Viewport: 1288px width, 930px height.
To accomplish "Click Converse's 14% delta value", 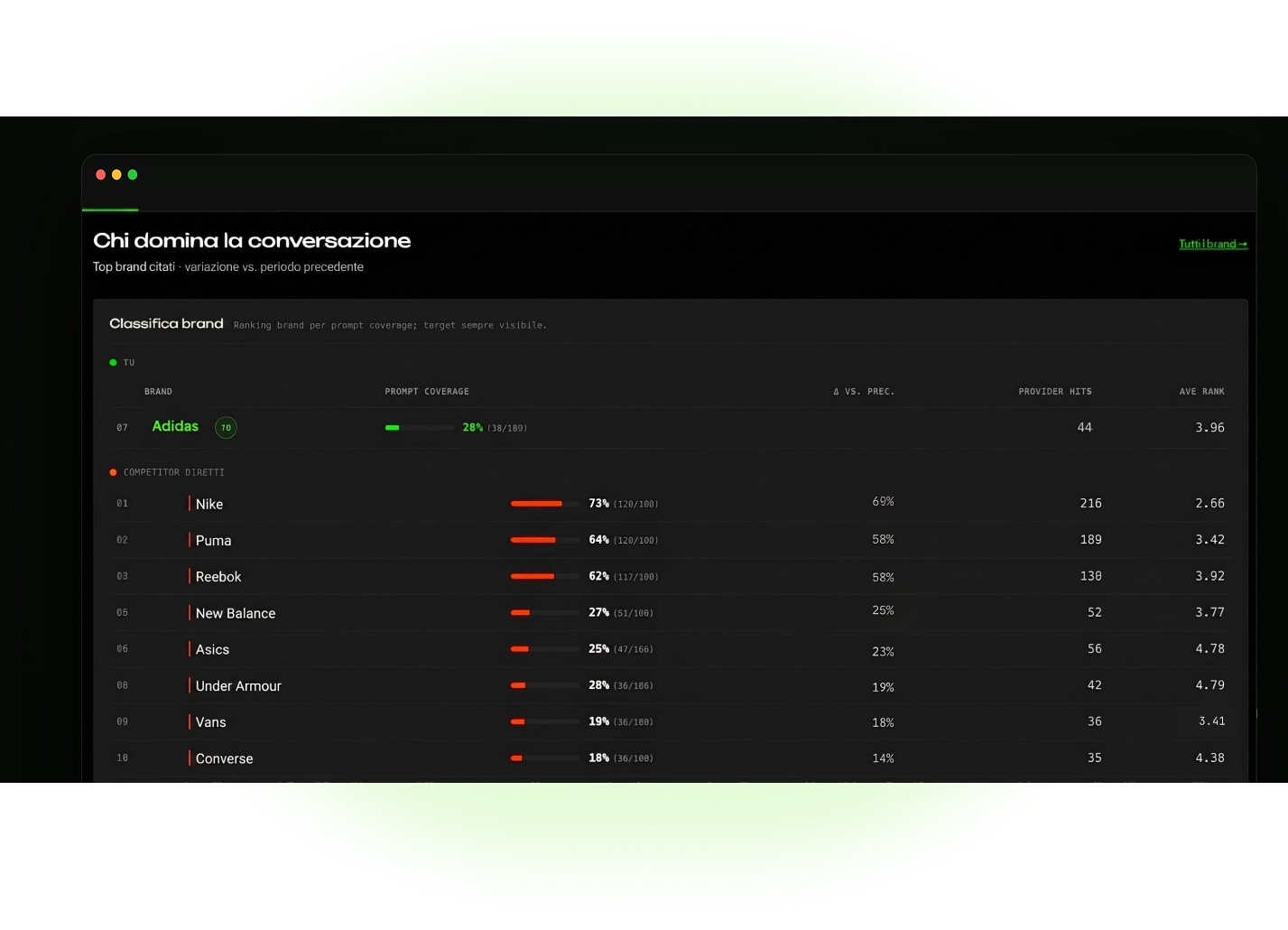I will [883, 758].
